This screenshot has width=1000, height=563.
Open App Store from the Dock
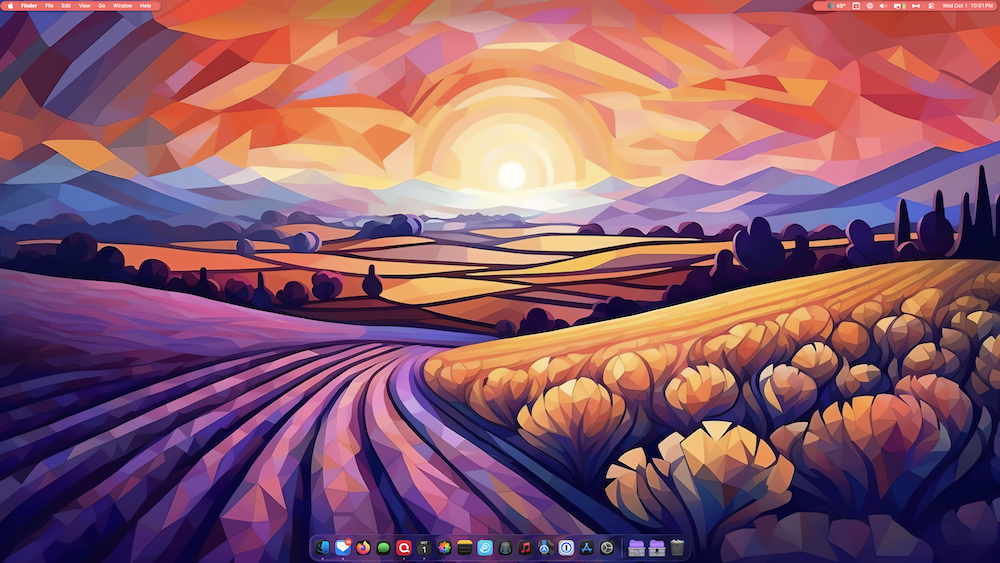(587, 548)
